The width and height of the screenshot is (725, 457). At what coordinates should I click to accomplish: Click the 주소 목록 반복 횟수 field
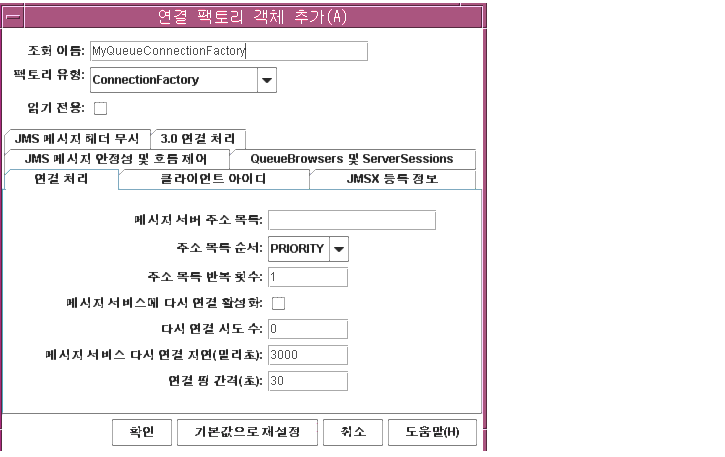pyautogui.click(x=308, y=277)
